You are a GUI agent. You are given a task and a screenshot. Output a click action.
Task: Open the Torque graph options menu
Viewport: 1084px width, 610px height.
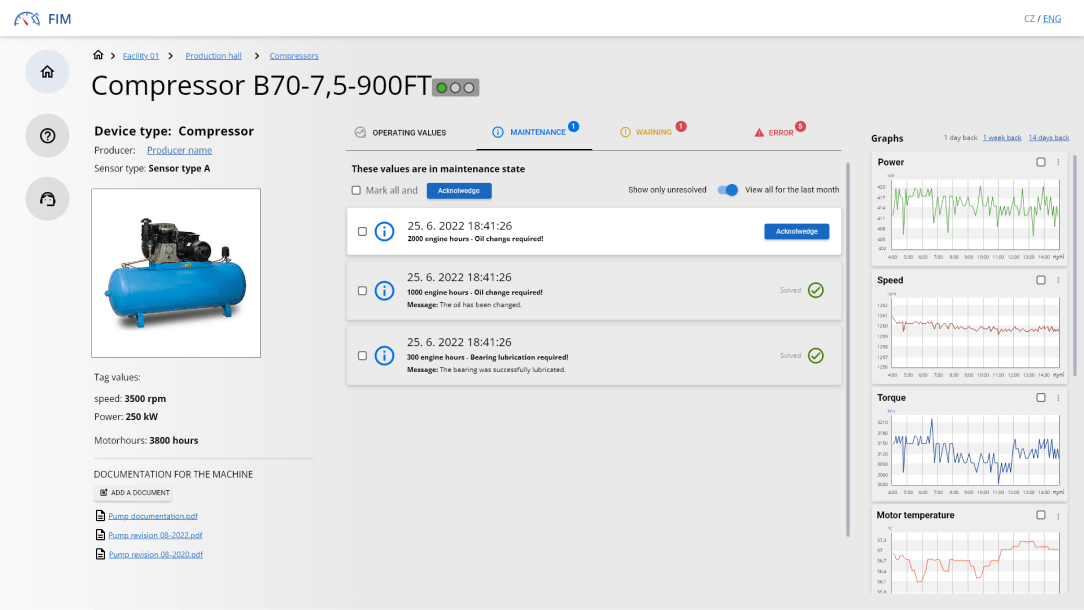[1058, 398]
